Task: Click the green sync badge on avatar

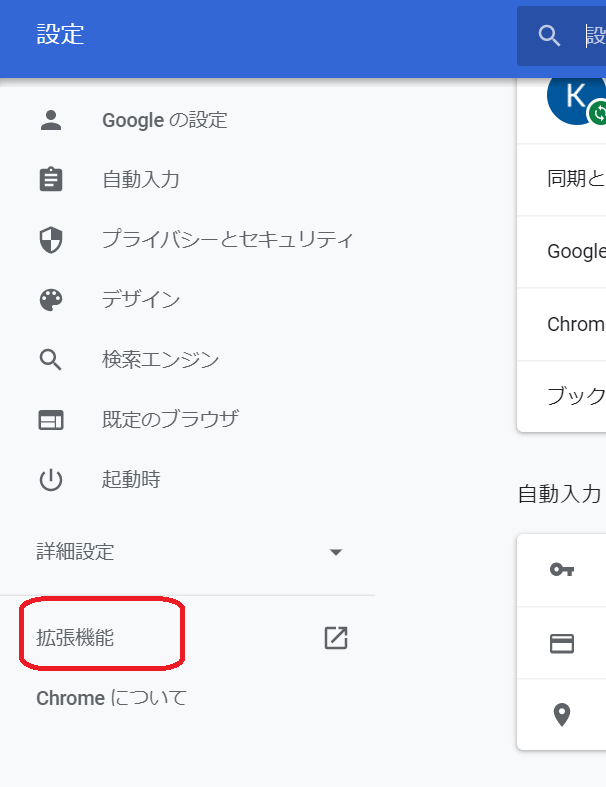Action: pyautogui.click(x=597, y=113)
